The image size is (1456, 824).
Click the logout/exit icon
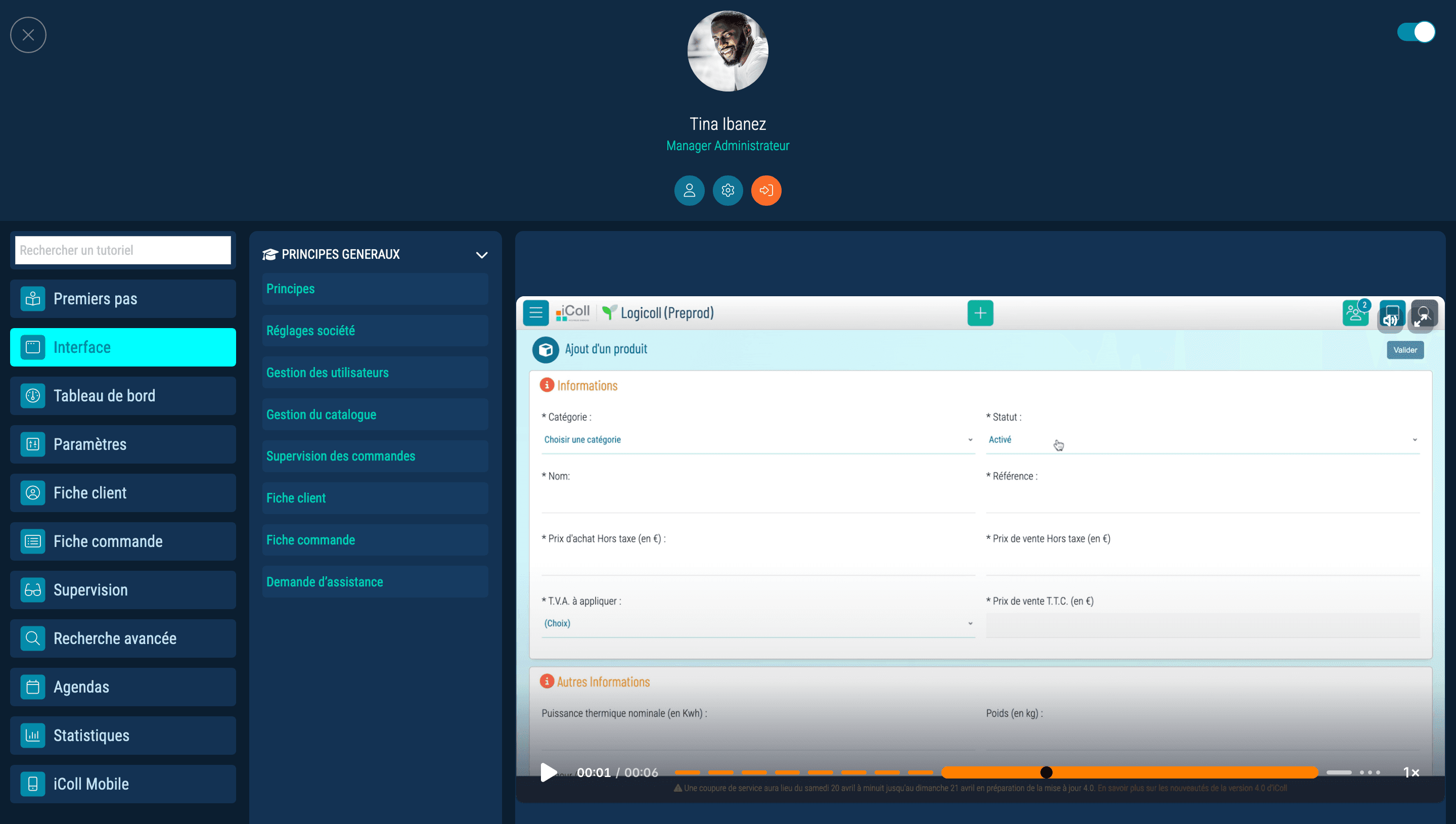(766, 190)
